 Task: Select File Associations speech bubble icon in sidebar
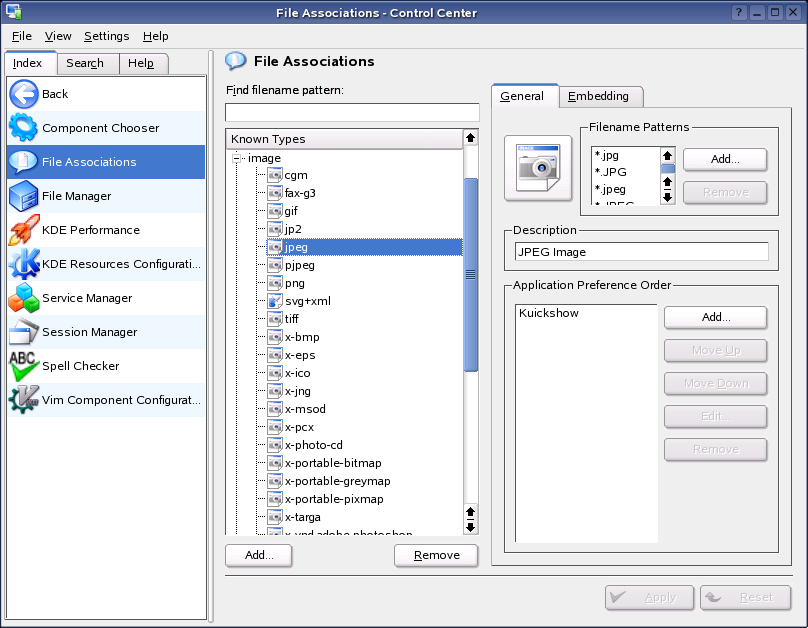[x=24, y=162]
